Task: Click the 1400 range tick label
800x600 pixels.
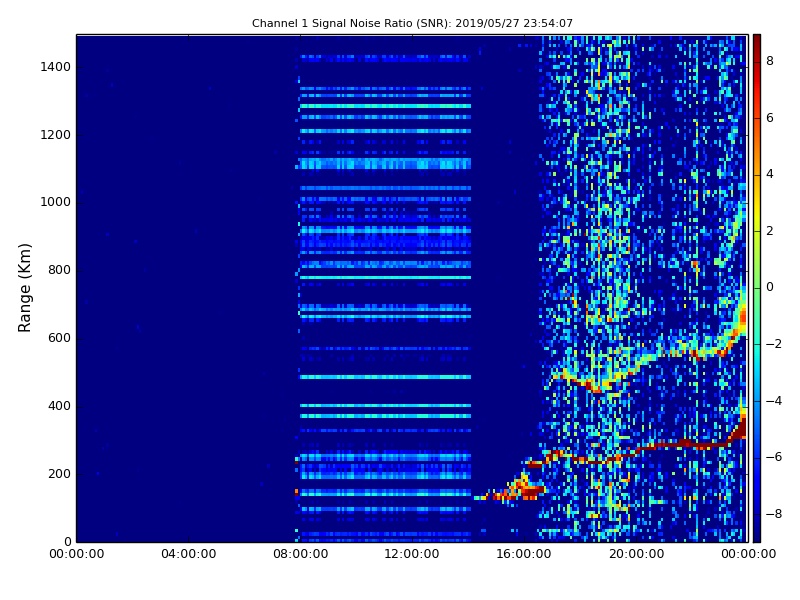Action: 56,67
